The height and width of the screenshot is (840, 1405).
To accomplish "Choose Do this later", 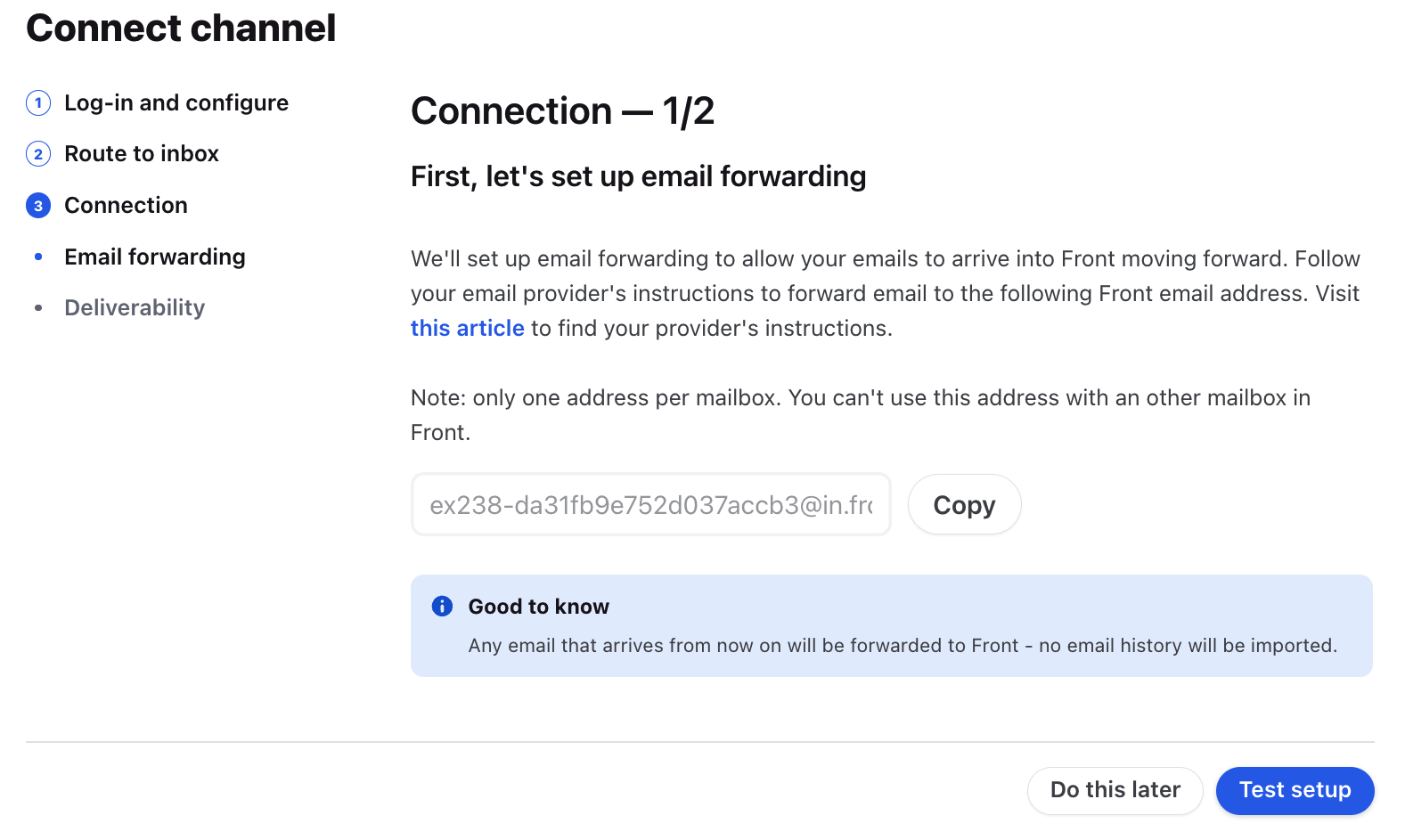I will [1115, 790].
